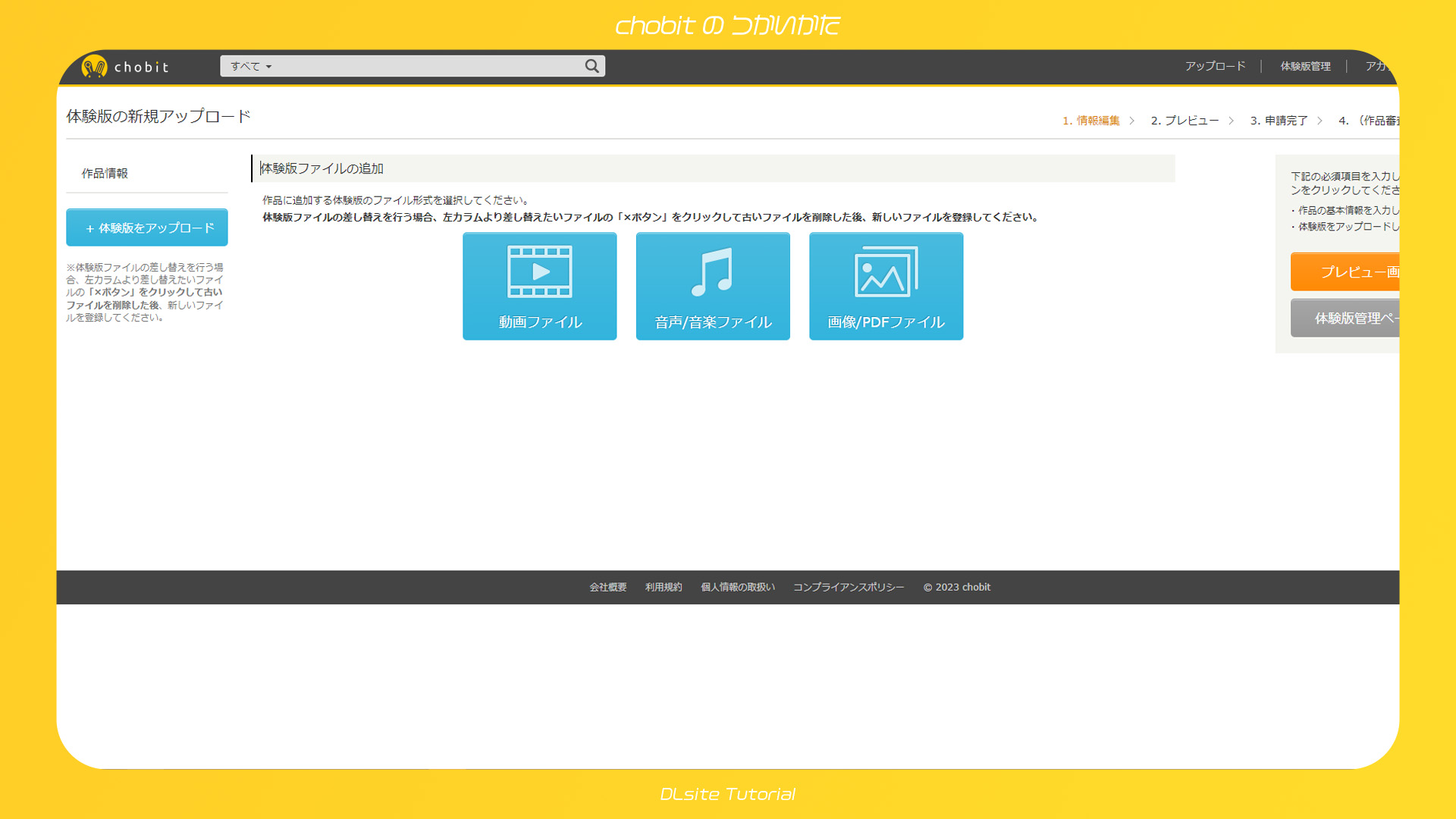This screenshot has height=819, width=1456.
Task: Open the 会社概要 footer link
Action: pyautogui.click(x=608, y=587)
